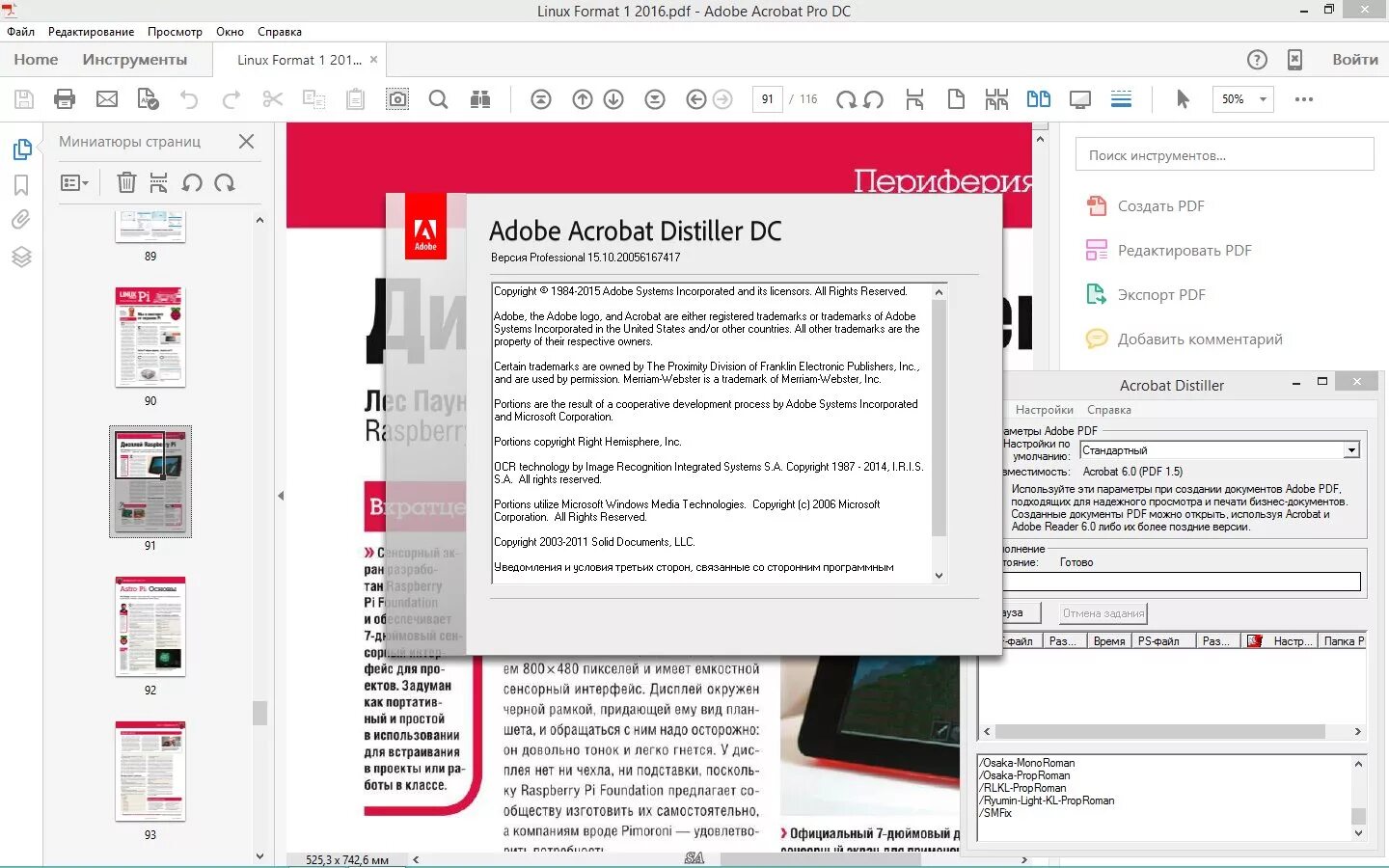This screenshot has height=868, width=1389.
Task: Switch to the Home tab
Action: 36,59
